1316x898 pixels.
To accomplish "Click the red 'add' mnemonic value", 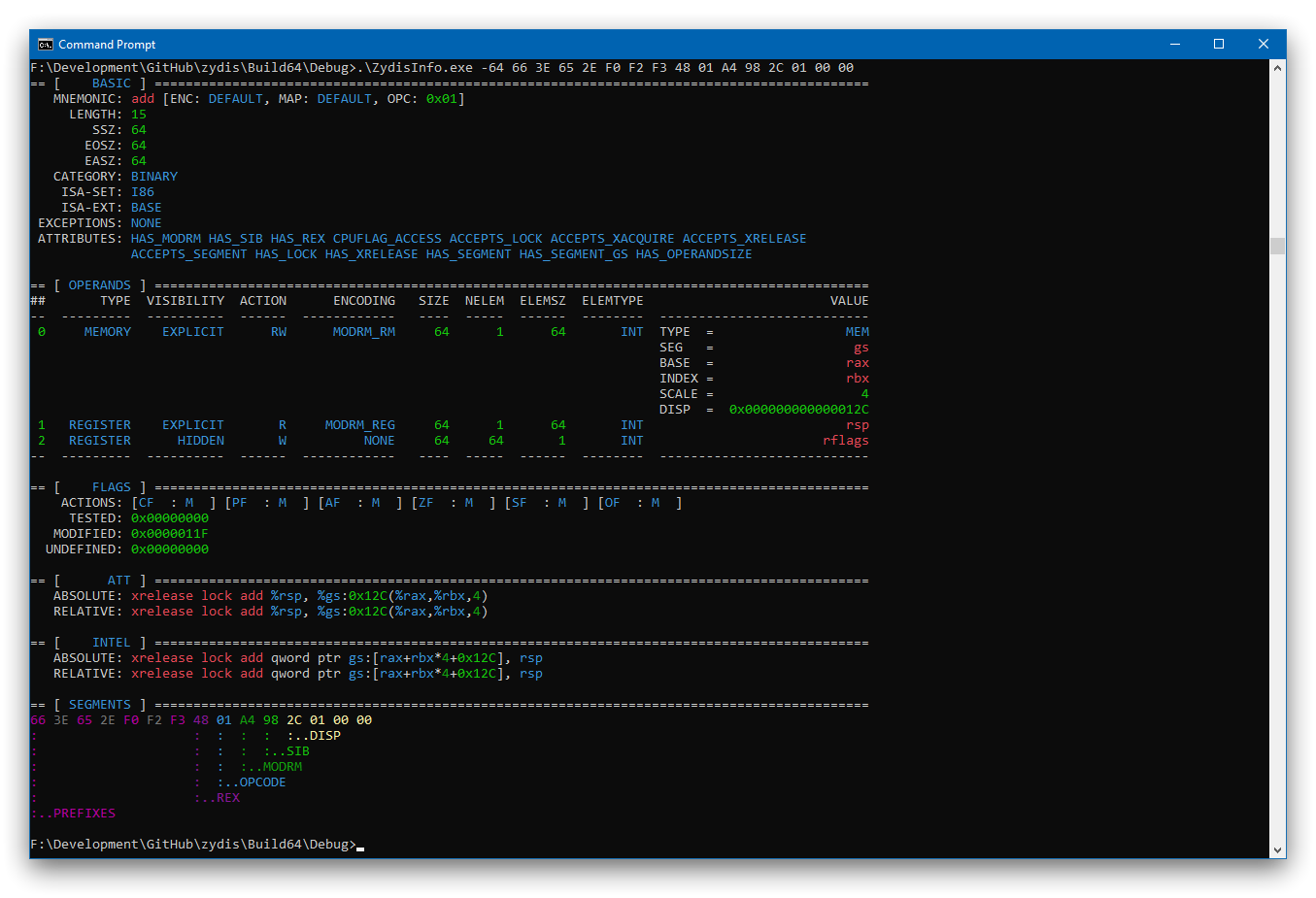I will pos(143,99).
